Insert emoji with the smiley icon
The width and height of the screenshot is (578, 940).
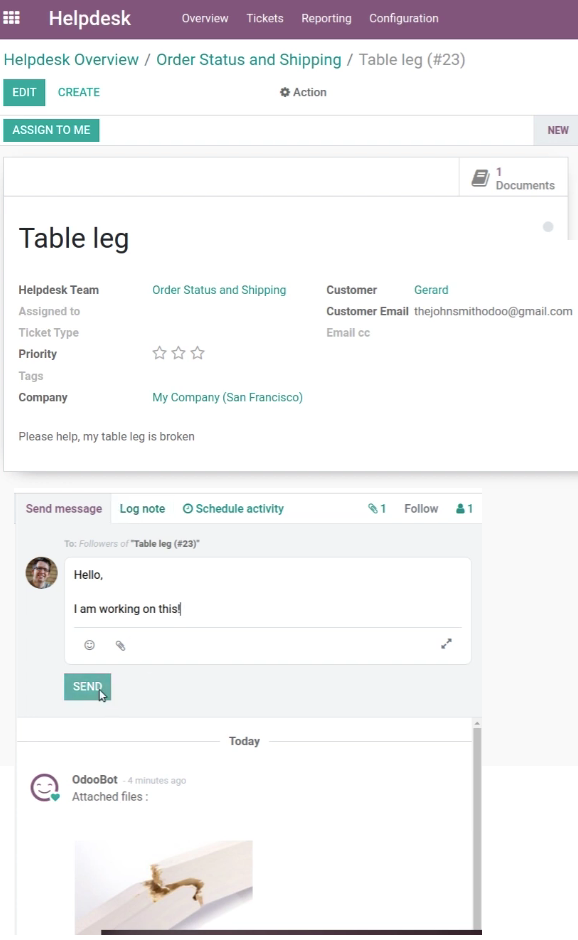[89, 645]
